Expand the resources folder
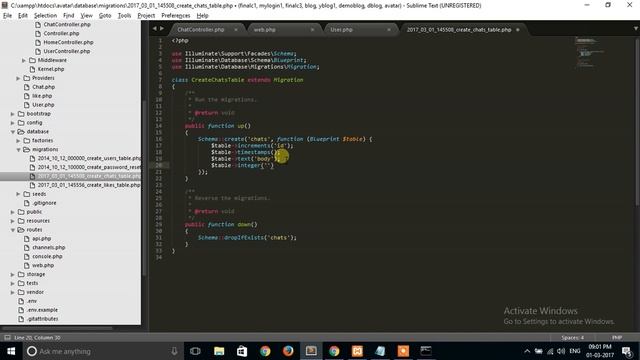Viewport: 640px width, 360px height. tap(12, 221)
